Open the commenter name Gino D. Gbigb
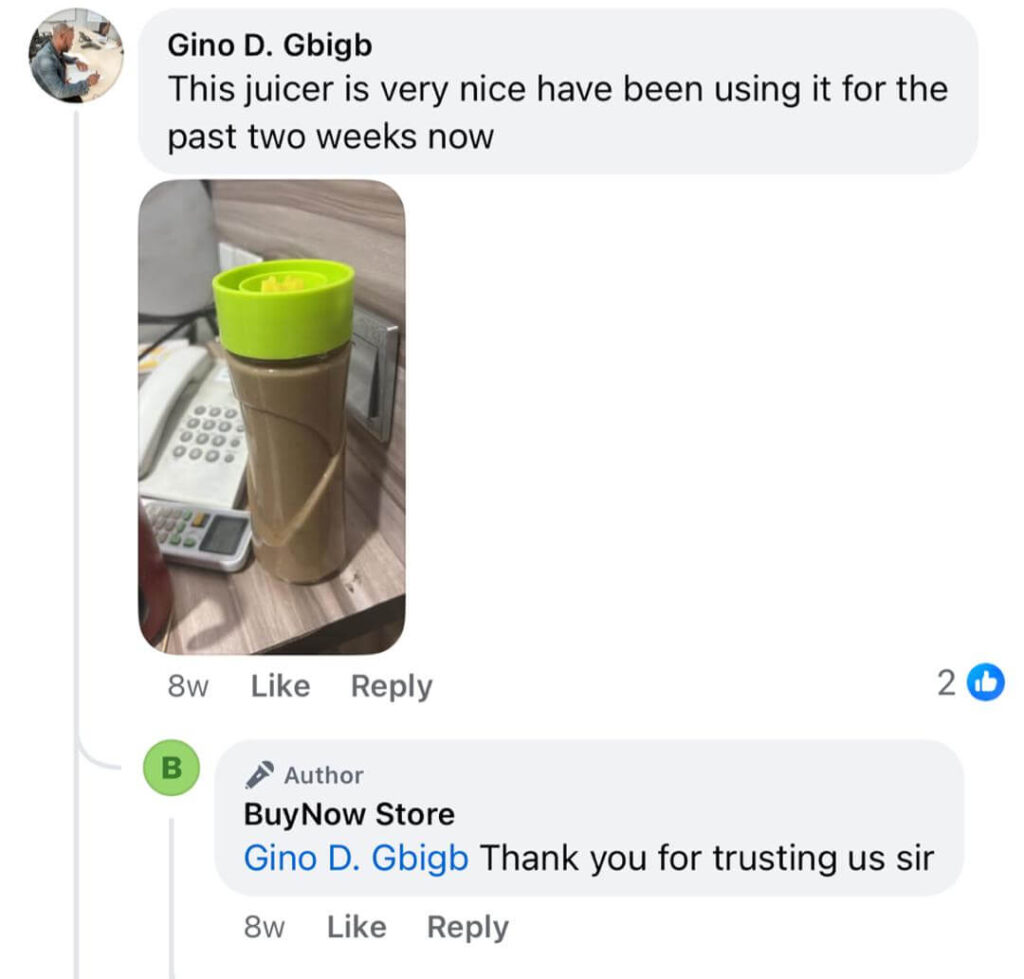Screen dimensions: 1024x979 (270, 45)
